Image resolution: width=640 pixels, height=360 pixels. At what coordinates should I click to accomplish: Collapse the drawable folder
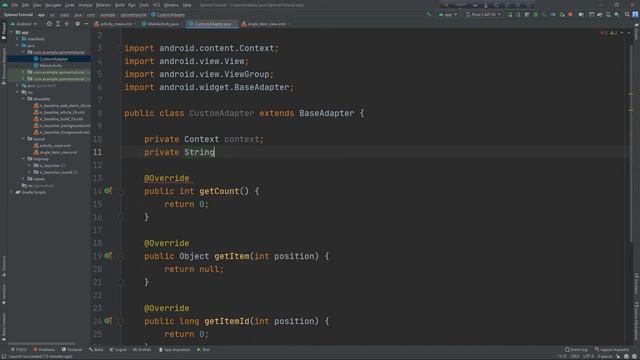(x=24, y=99)
